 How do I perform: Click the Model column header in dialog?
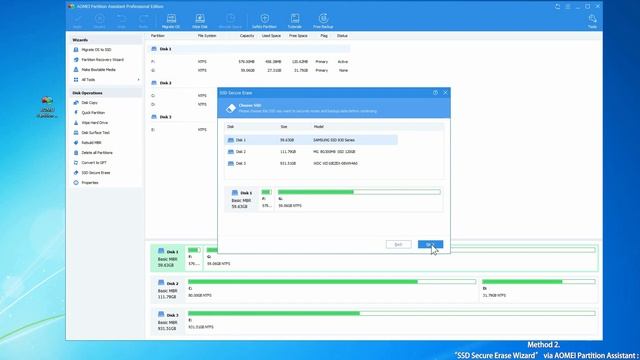pyautogui.click(x=318, y=127)
